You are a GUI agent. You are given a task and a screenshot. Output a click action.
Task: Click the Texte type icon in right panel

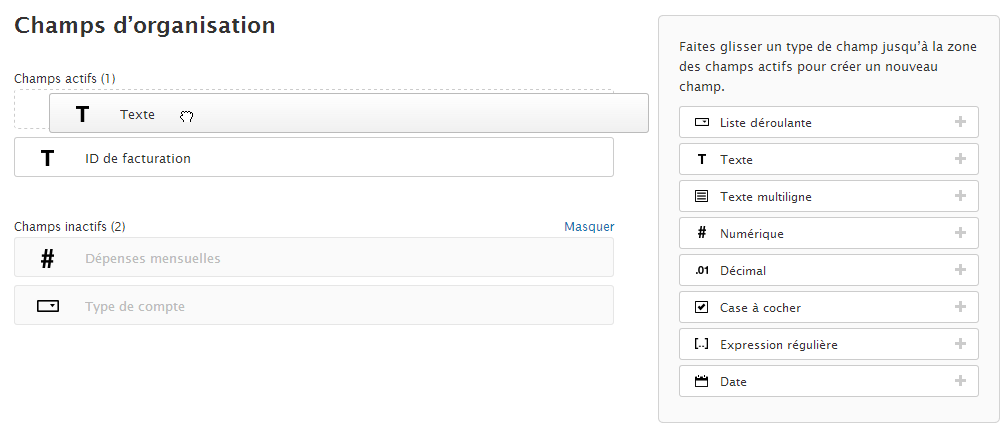701,159
